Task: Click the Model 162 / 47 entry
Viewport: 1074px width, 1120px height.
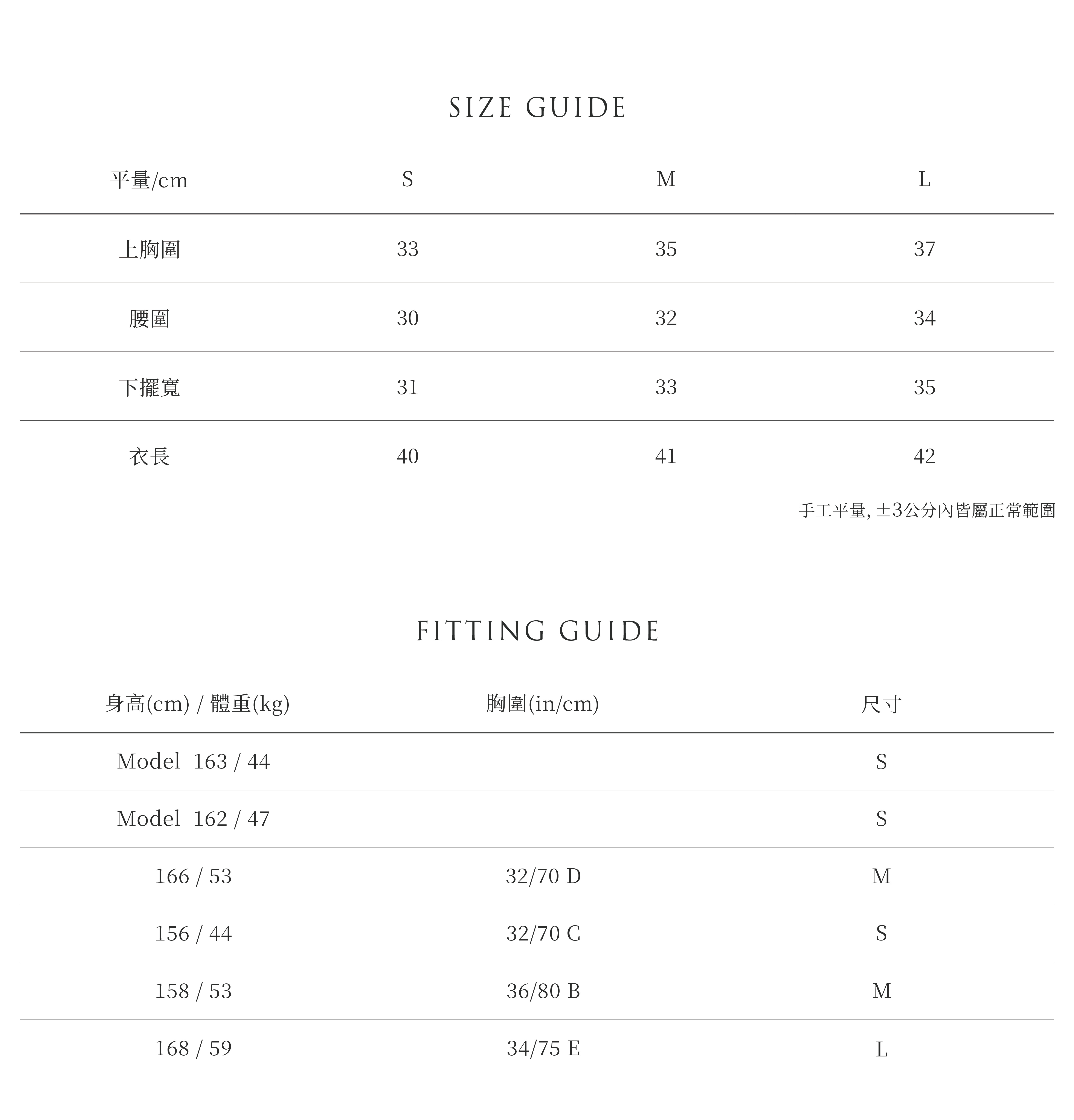Action: pyautogui.click(x=193, y=819)
